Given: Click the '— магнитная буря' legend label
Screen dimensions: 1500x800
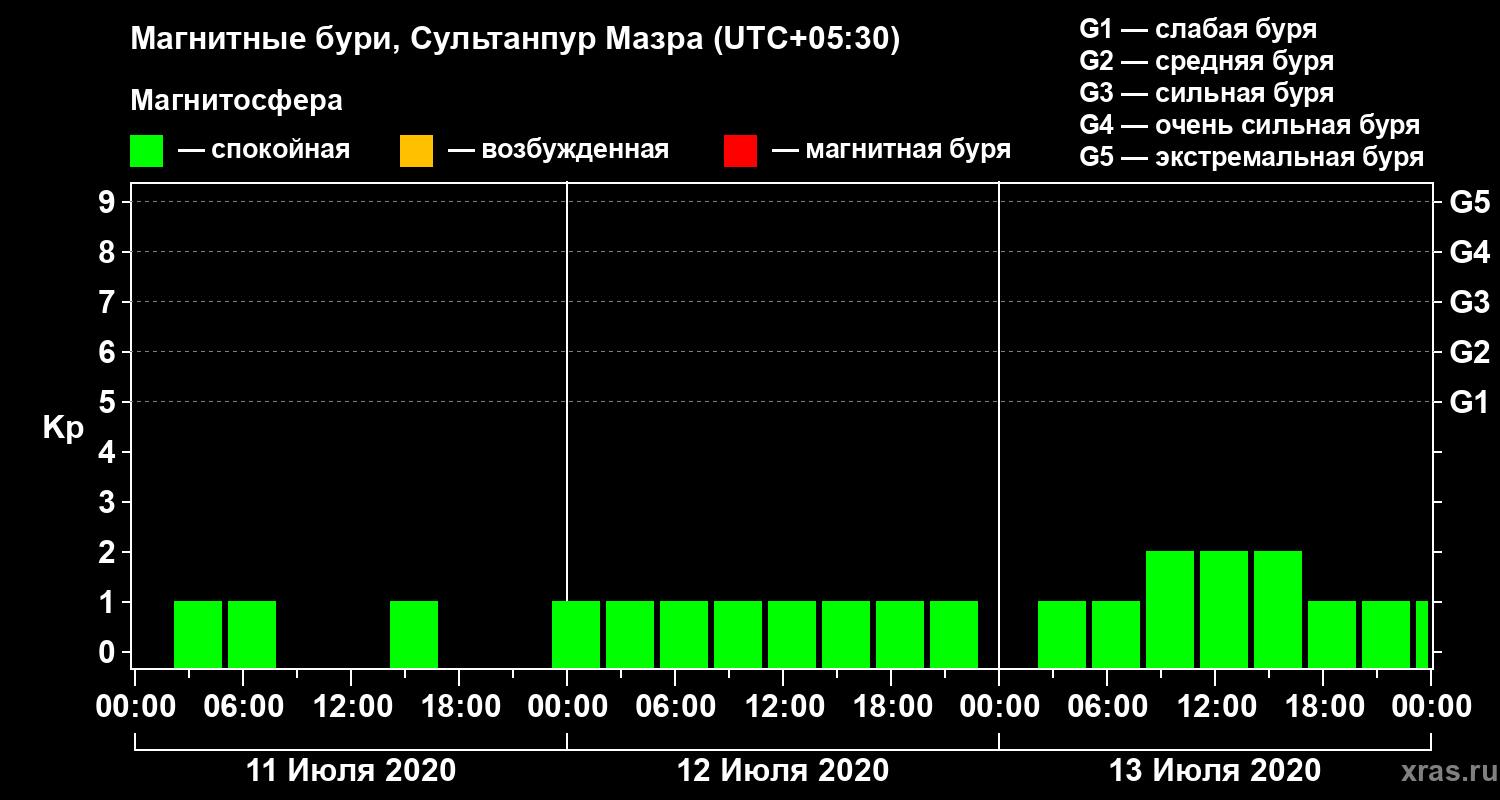Looking at the screenshot, I should pos(891,150).
